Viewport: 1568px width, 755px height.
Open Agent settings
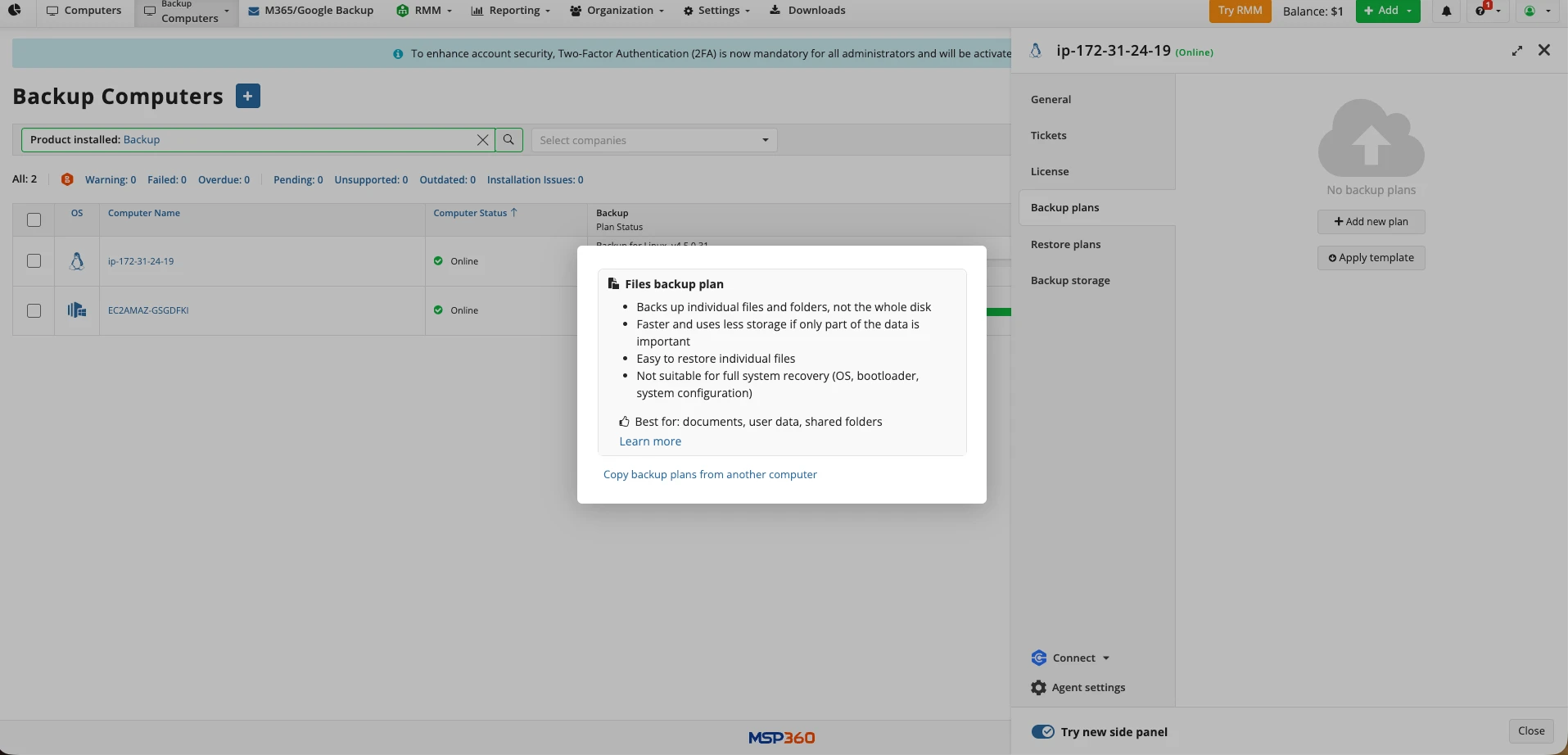tap(1078, 688)
